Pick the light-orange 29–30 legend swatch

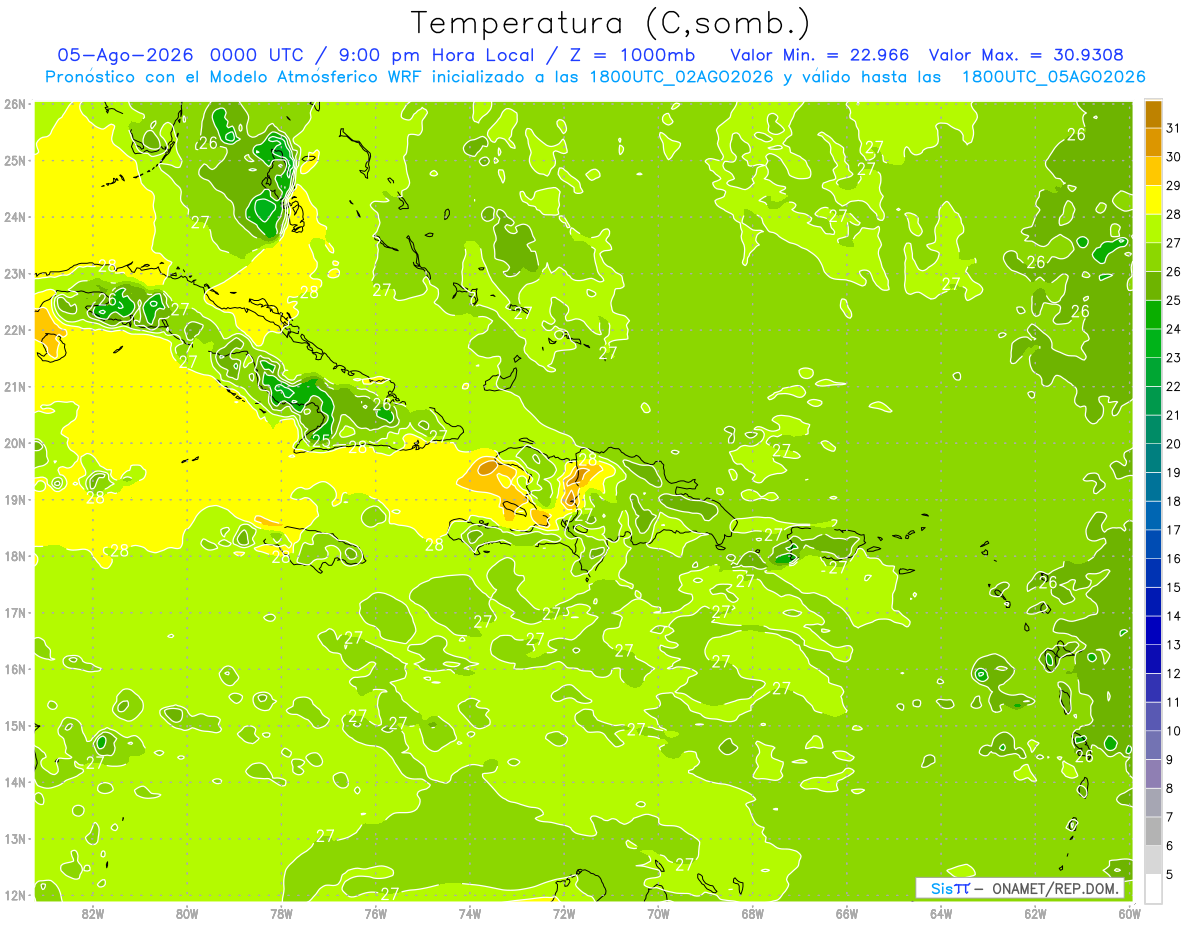(x=1153, y=171)
